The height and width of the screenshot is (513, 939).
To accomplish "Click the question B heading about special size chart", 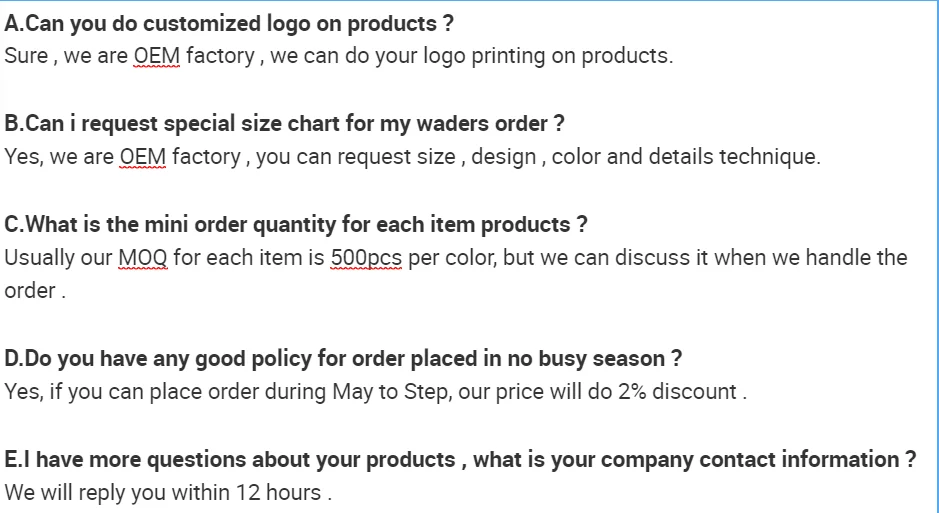I will (284, 124).
